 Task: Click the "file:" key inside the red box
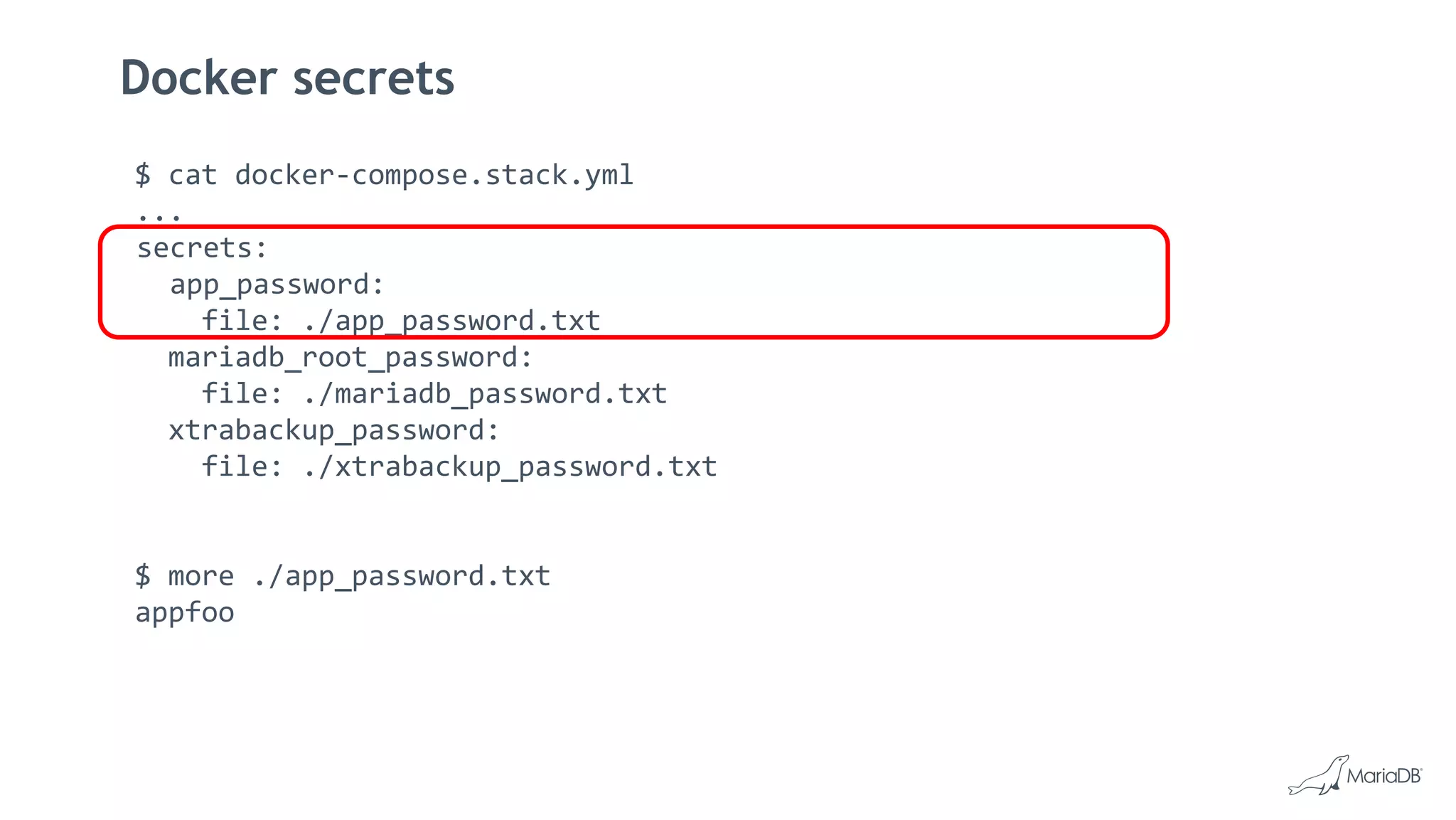[242, 321]
